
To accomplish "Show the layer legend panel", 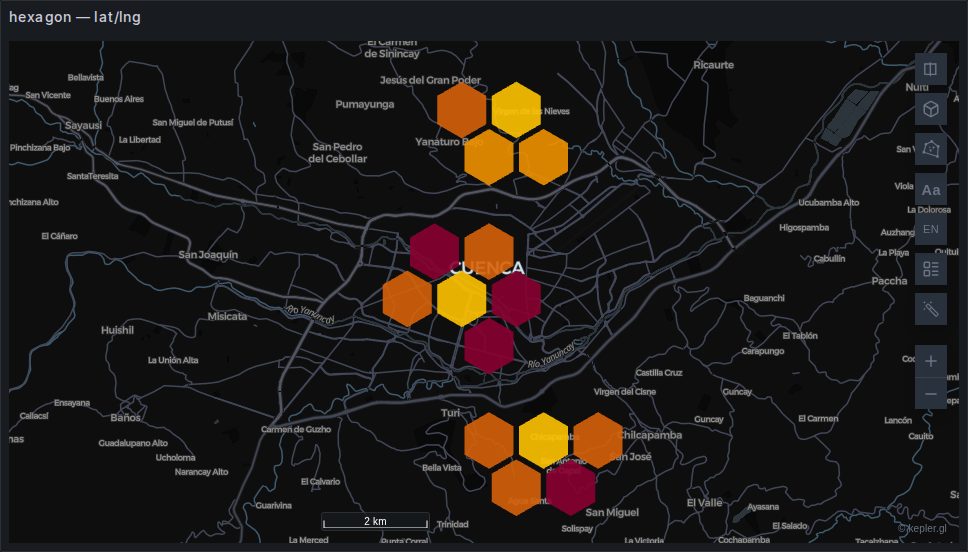I will click(x=930, y=269).
